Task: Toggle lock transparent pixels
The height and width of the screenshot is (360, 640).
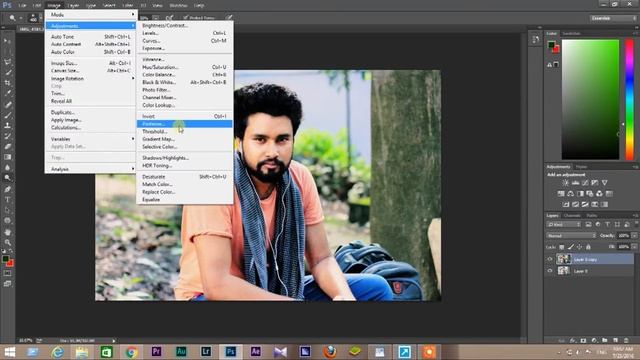Action: pyautogui.click(x=562, y=247)
